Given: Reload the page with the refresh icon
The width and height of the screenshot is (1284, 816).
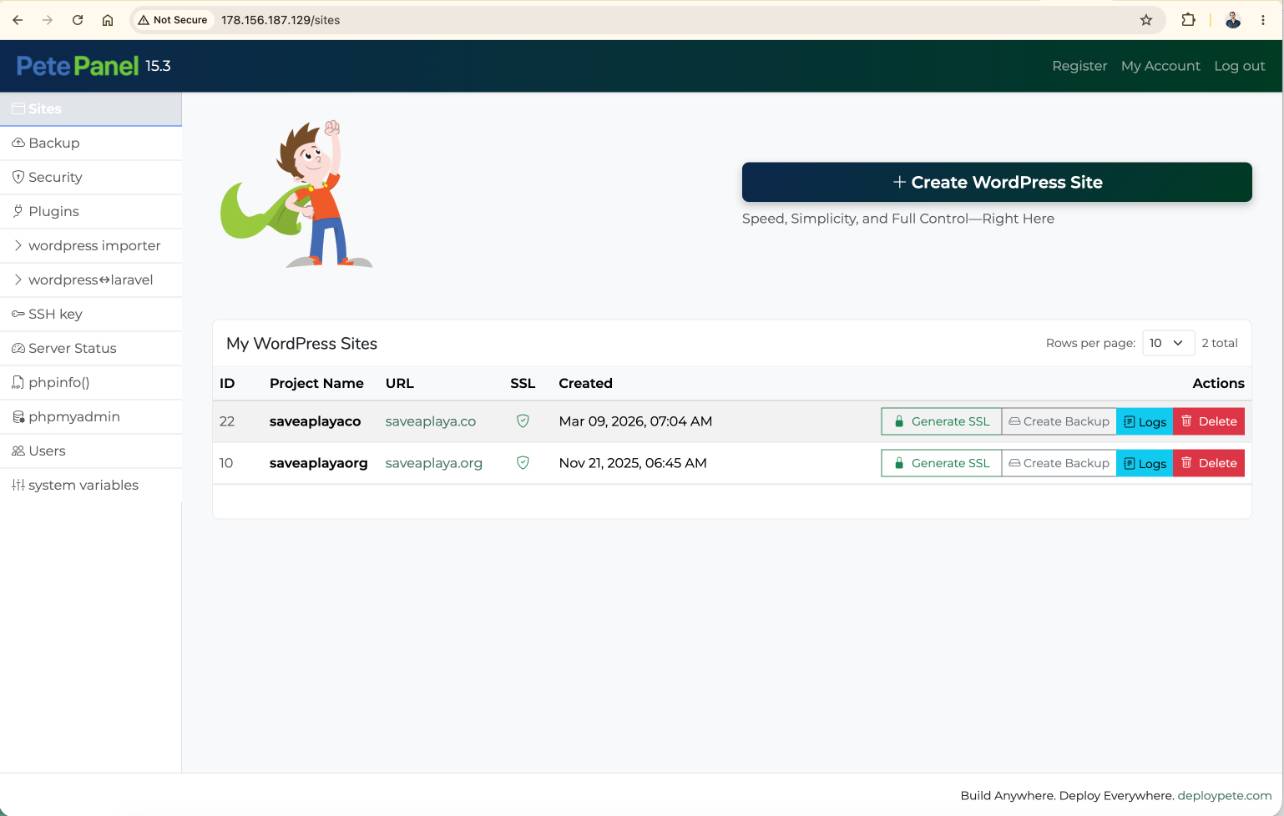Looking at the screenshot, I should coord(78,20).
